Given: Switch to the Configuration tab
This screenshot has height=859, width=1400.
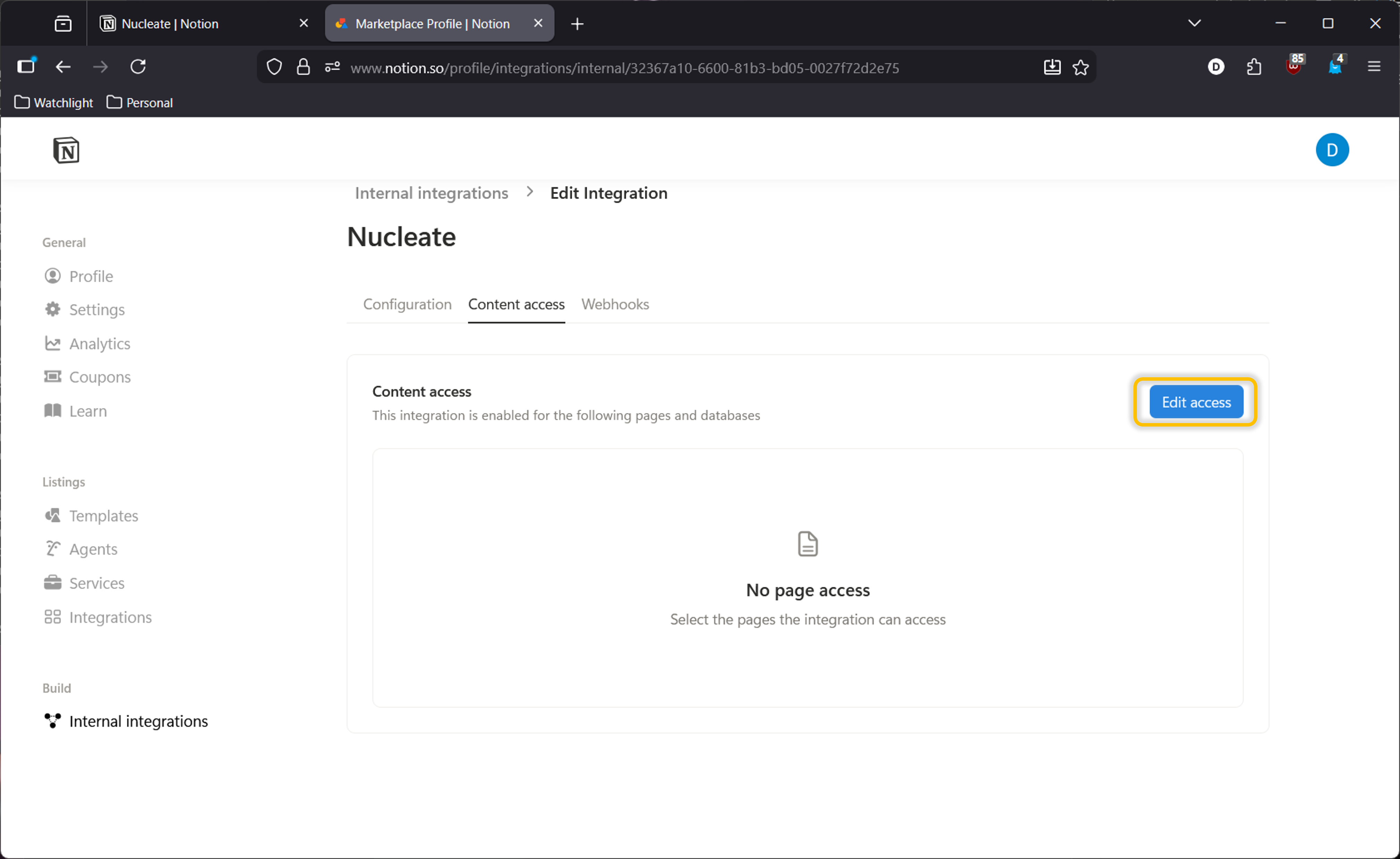Looking at the screenshot, I should [407, 304].
